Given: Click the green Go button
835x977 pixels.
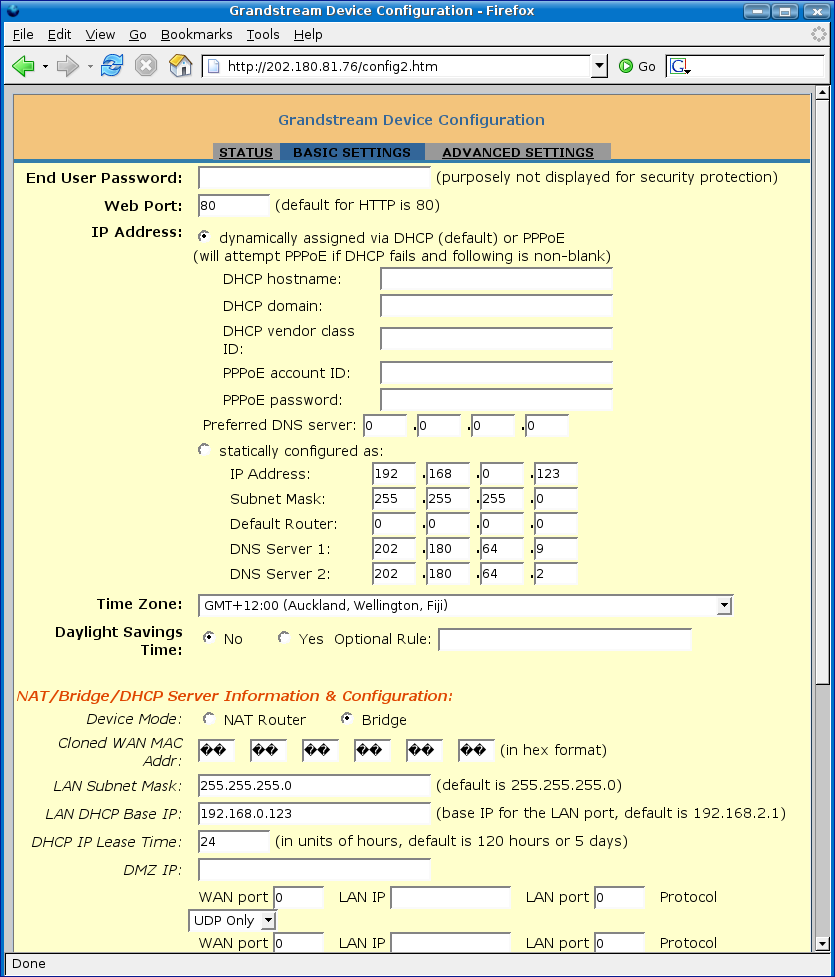Looking at the screenshot, I should [637, 66].
